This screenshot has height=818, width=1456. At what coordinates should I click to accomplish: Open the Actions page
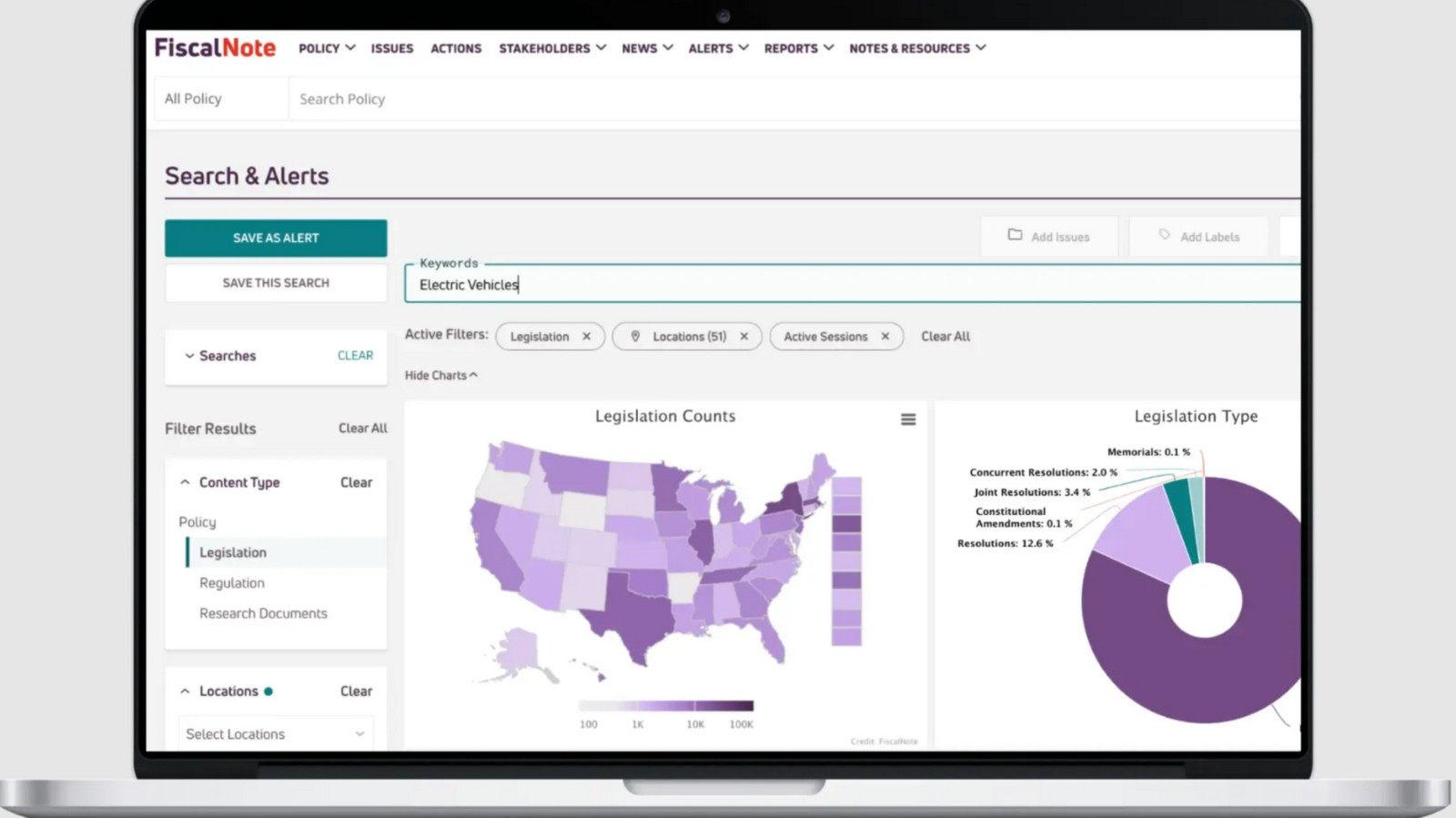click(x=456, y=48)
